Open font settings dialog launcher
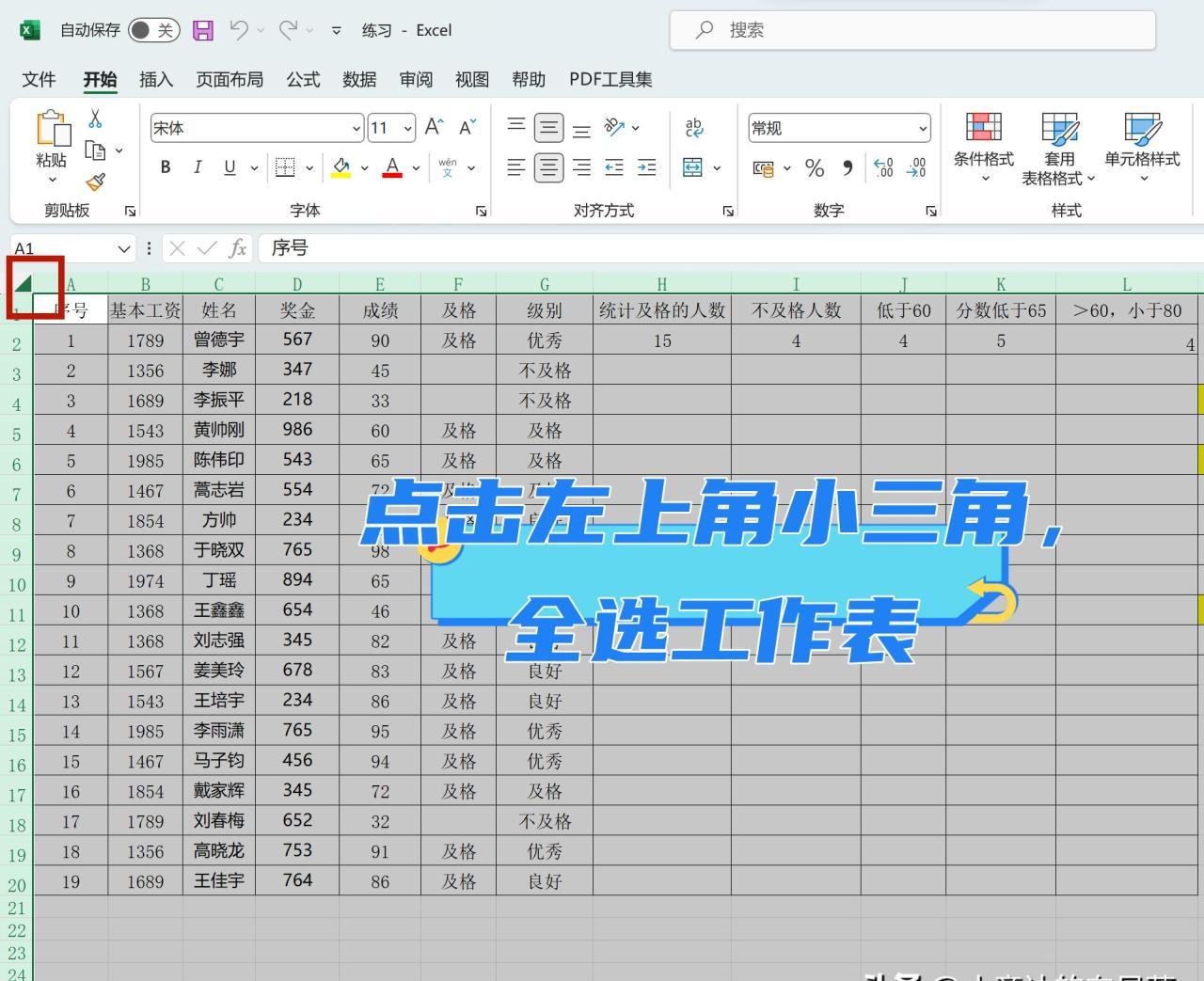This screenshot has width=1204, height=981. (x=482, y=211)
